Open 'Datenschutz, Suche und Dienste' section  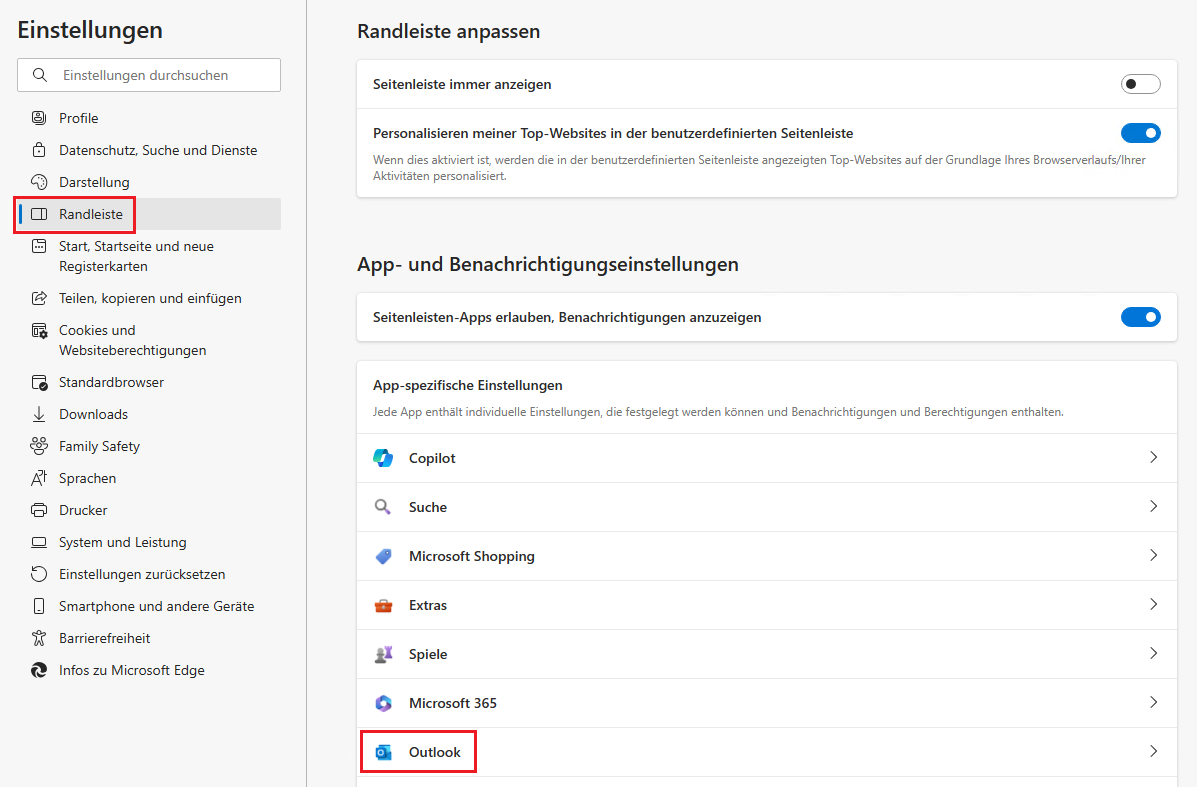point(158,150)
